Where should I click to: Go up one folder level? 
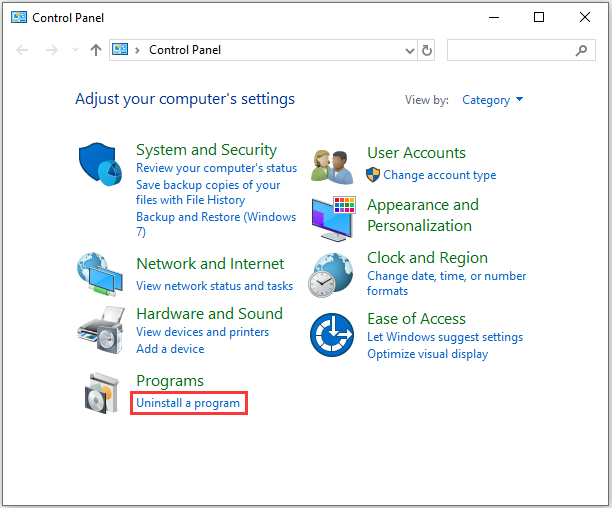[x=96, y=50]
